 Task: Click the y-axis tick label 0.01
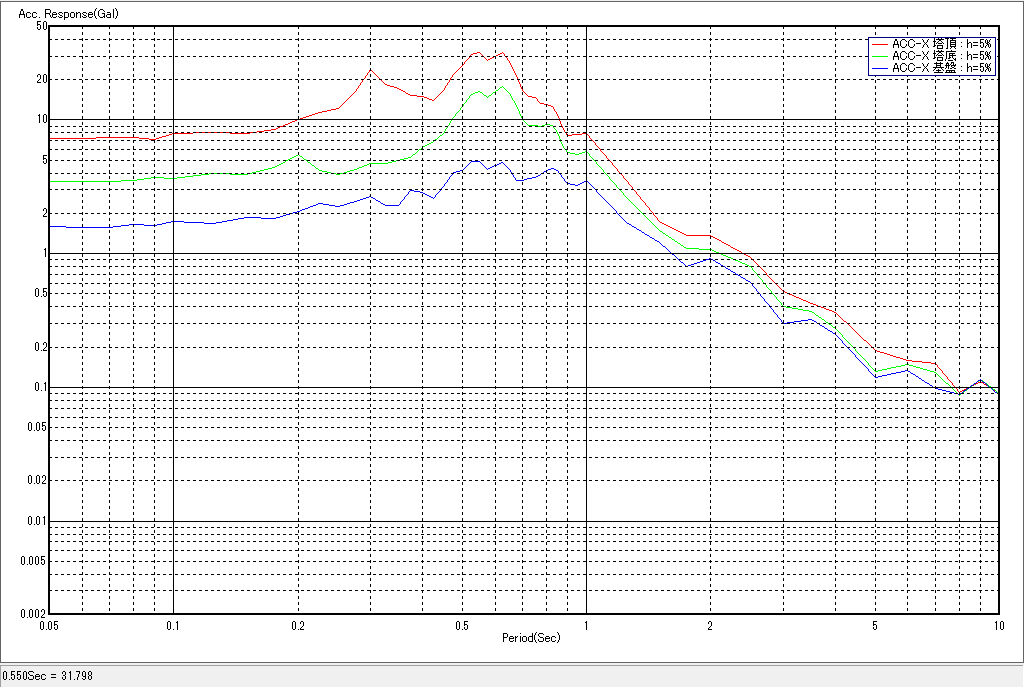pos(36,521)
